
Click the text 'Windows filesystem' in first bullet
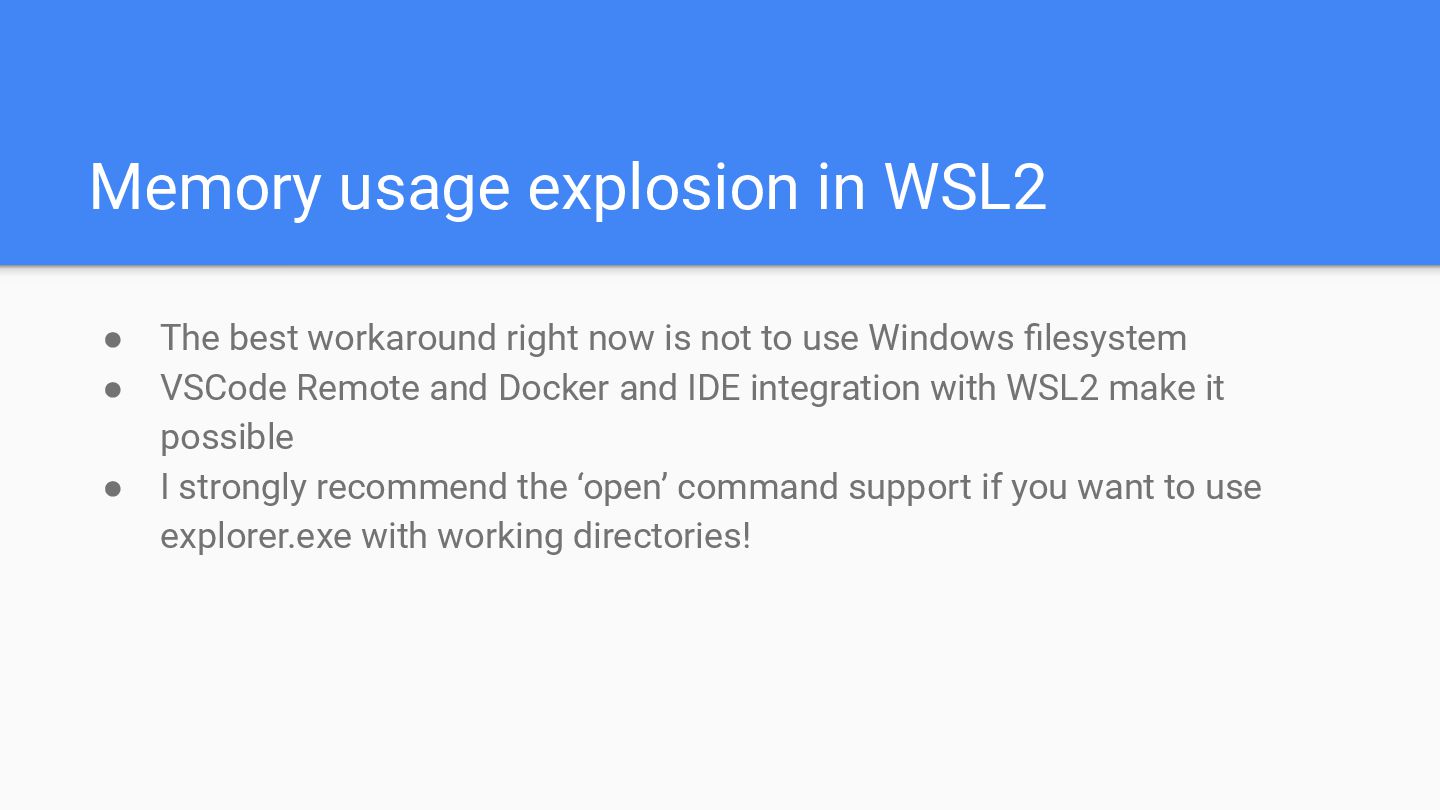point(1027,338)
